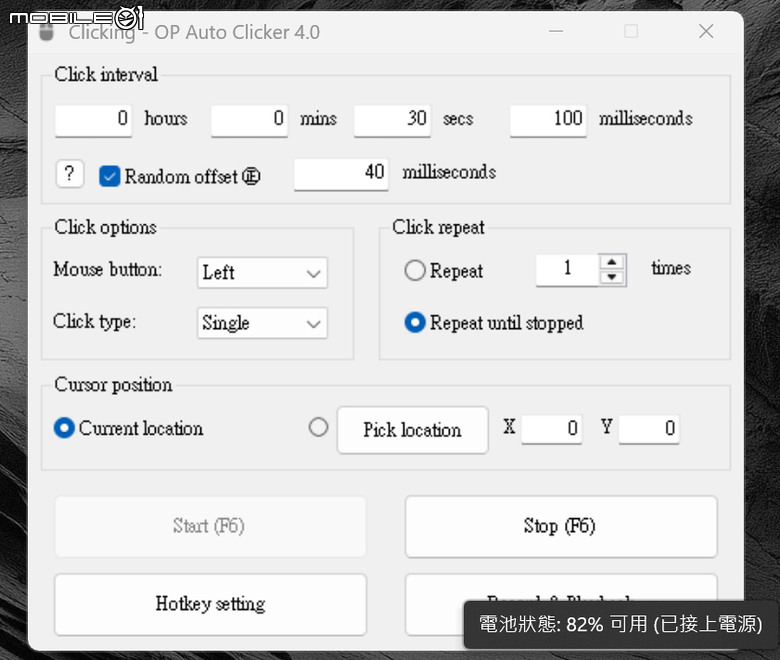Click the random offset milliseconds field
Screen dimensions: 780x660
point(341,174)
